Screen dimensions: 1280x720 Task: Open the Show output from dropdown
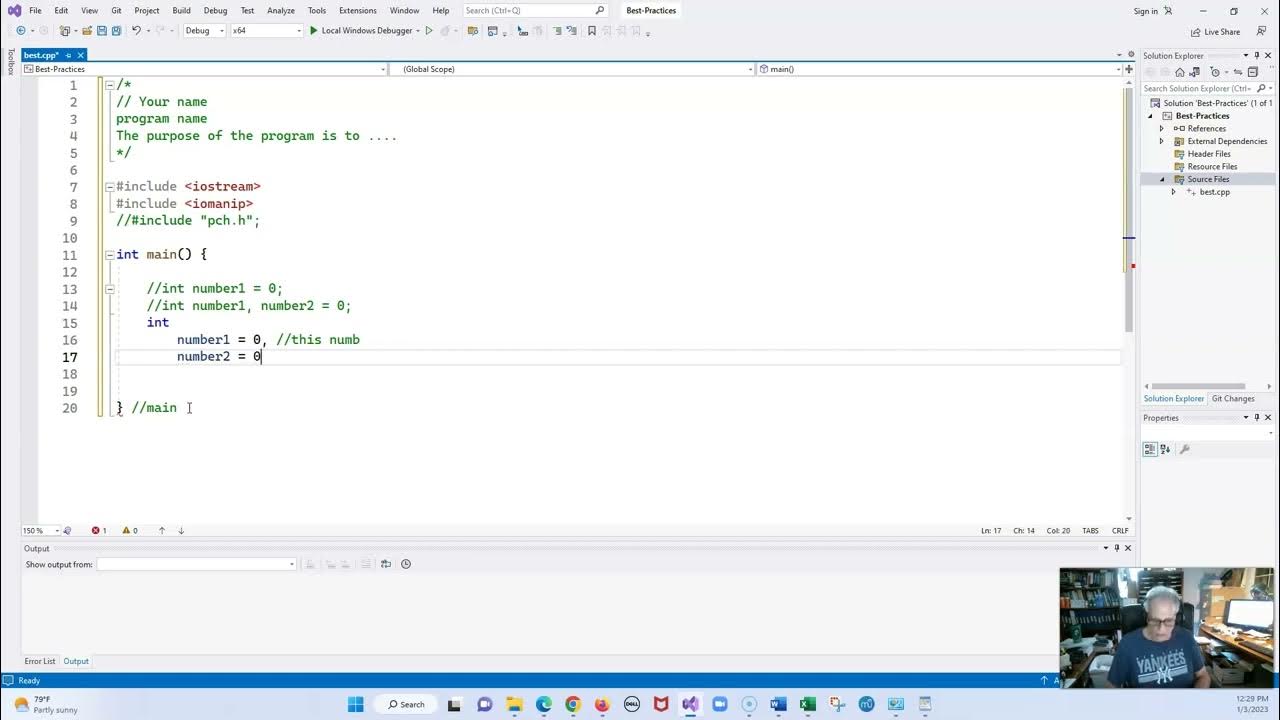[x=197, y=564]
